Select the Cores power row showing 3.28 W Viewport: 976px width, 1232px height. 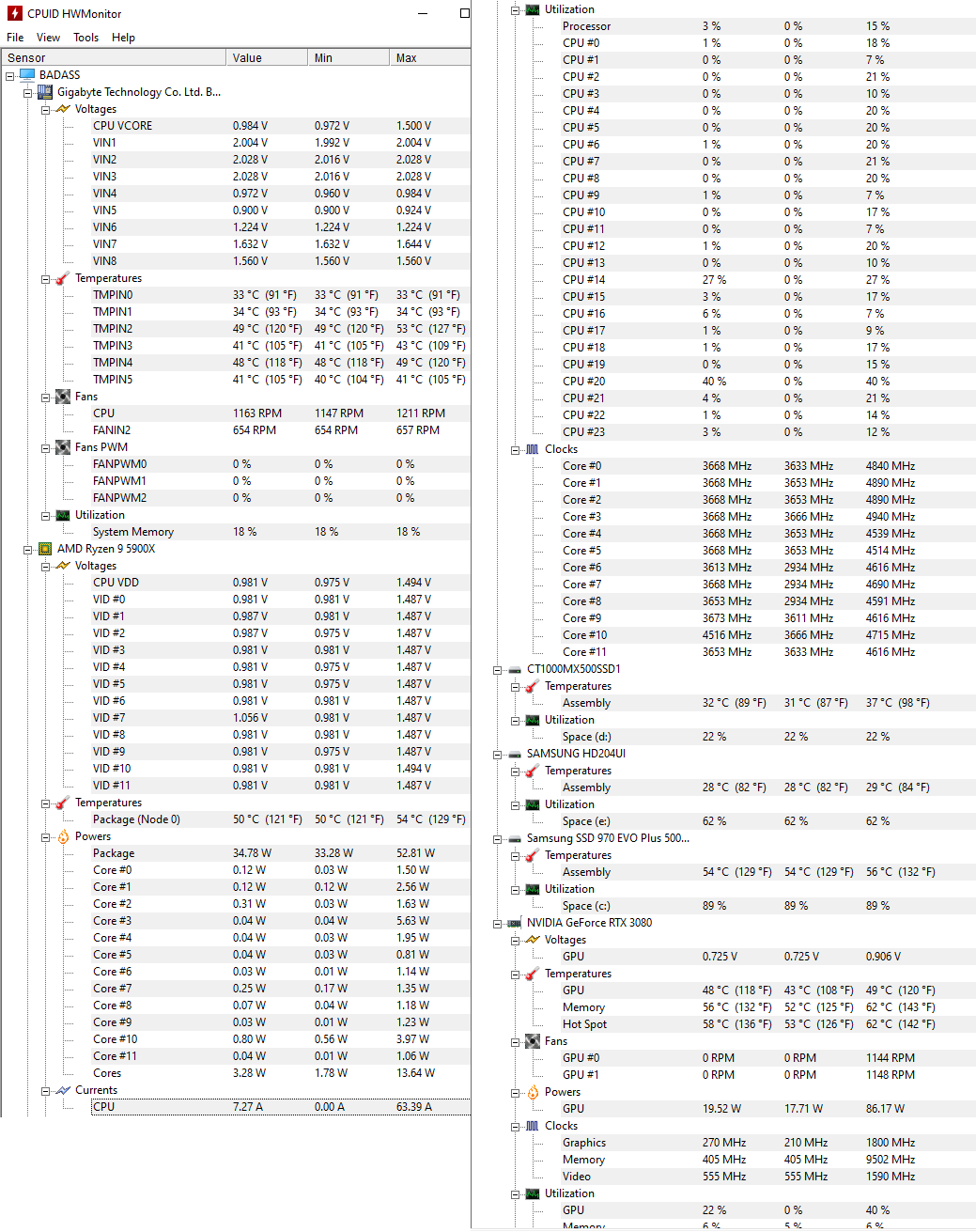click(x=281, y=1073)
